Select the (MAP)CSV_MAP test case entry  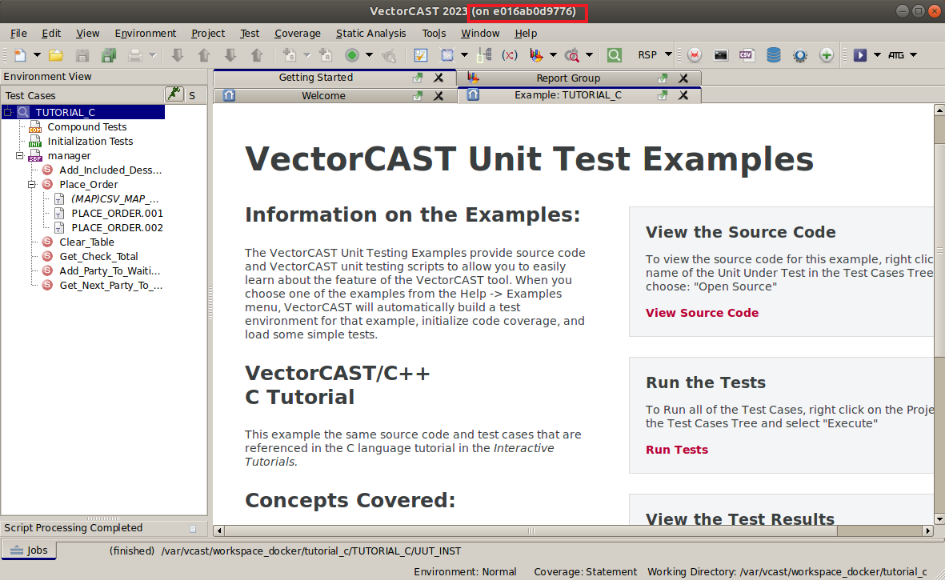(x=115, y=199)
